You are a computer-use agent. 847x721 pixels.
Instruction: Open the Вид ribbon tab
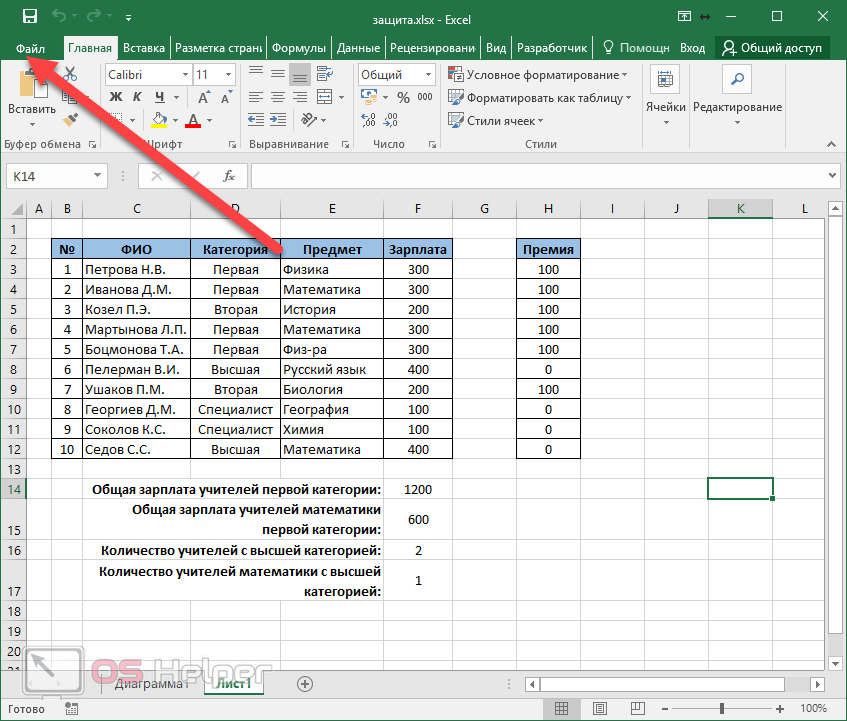pos(496,48)
